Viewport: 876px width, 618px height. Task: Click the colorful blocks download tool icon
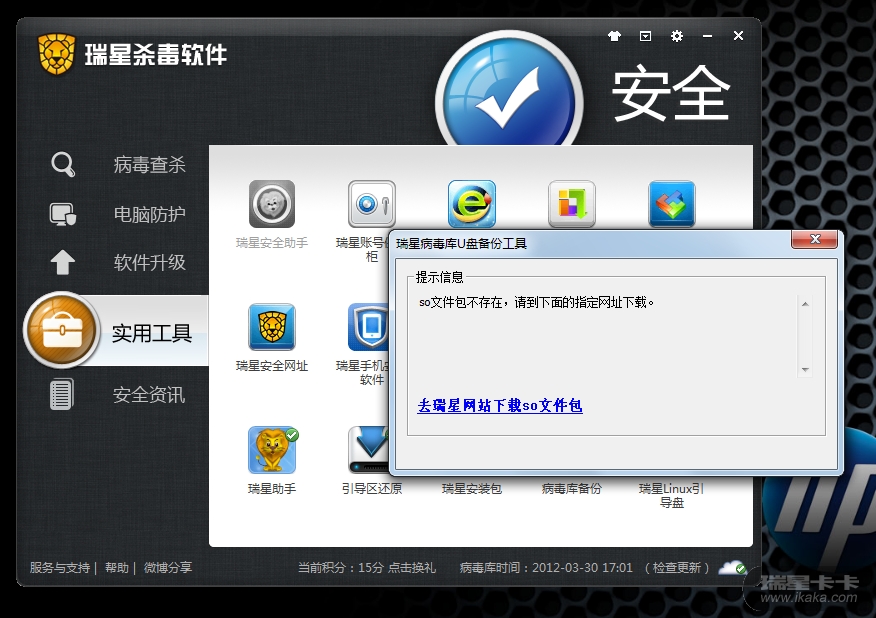coord(572,204)
